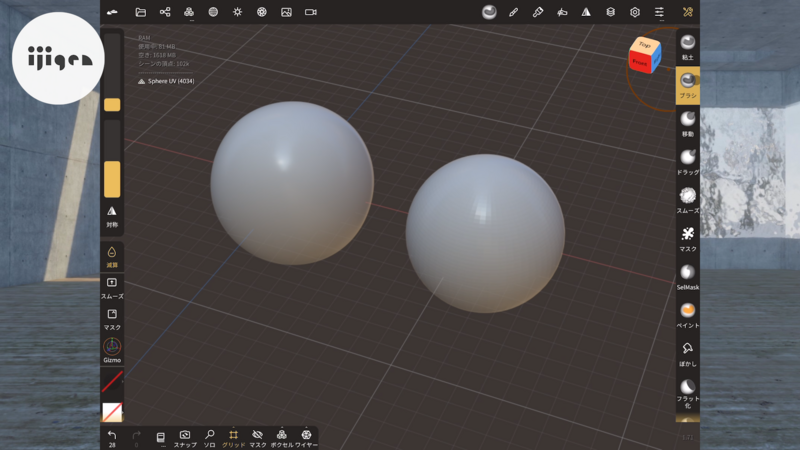The image size is (800, 450).
Task: Open the Scene hierarchy menu
Action: coord(165,12)
